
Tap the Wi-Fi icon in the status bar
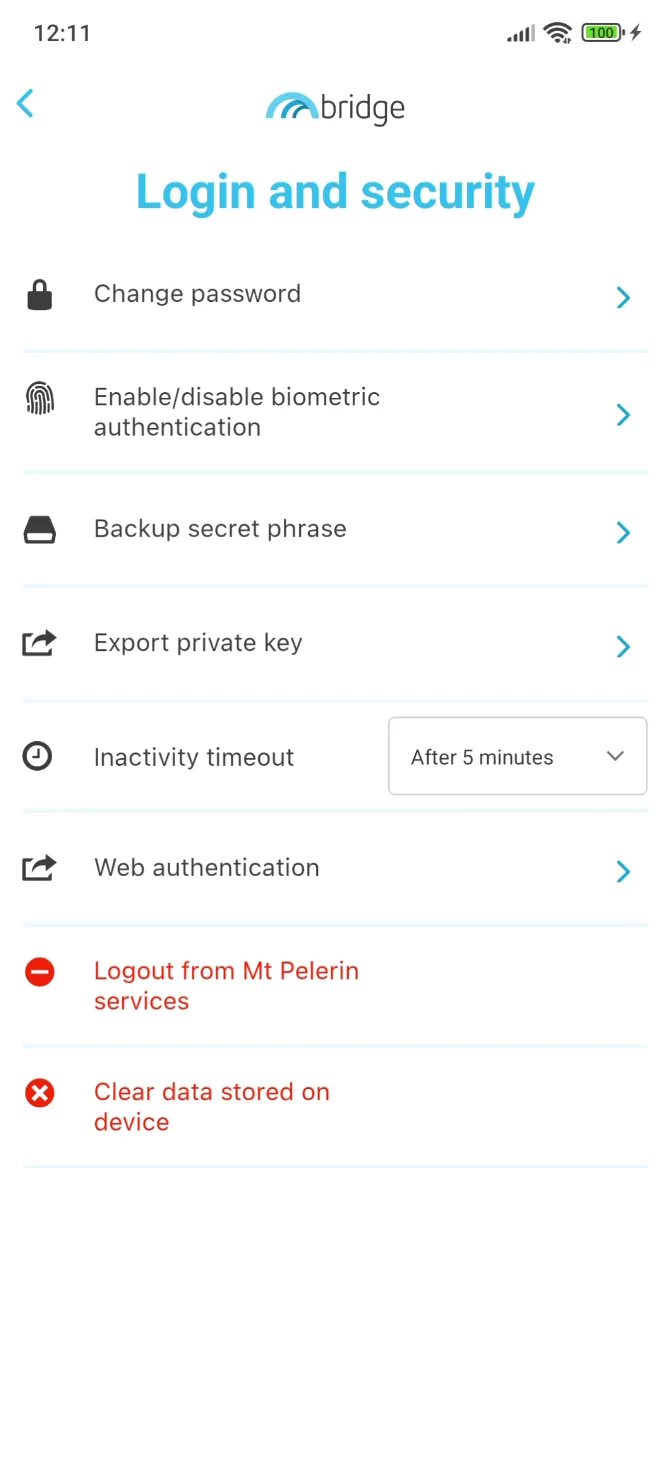[560, 31]
